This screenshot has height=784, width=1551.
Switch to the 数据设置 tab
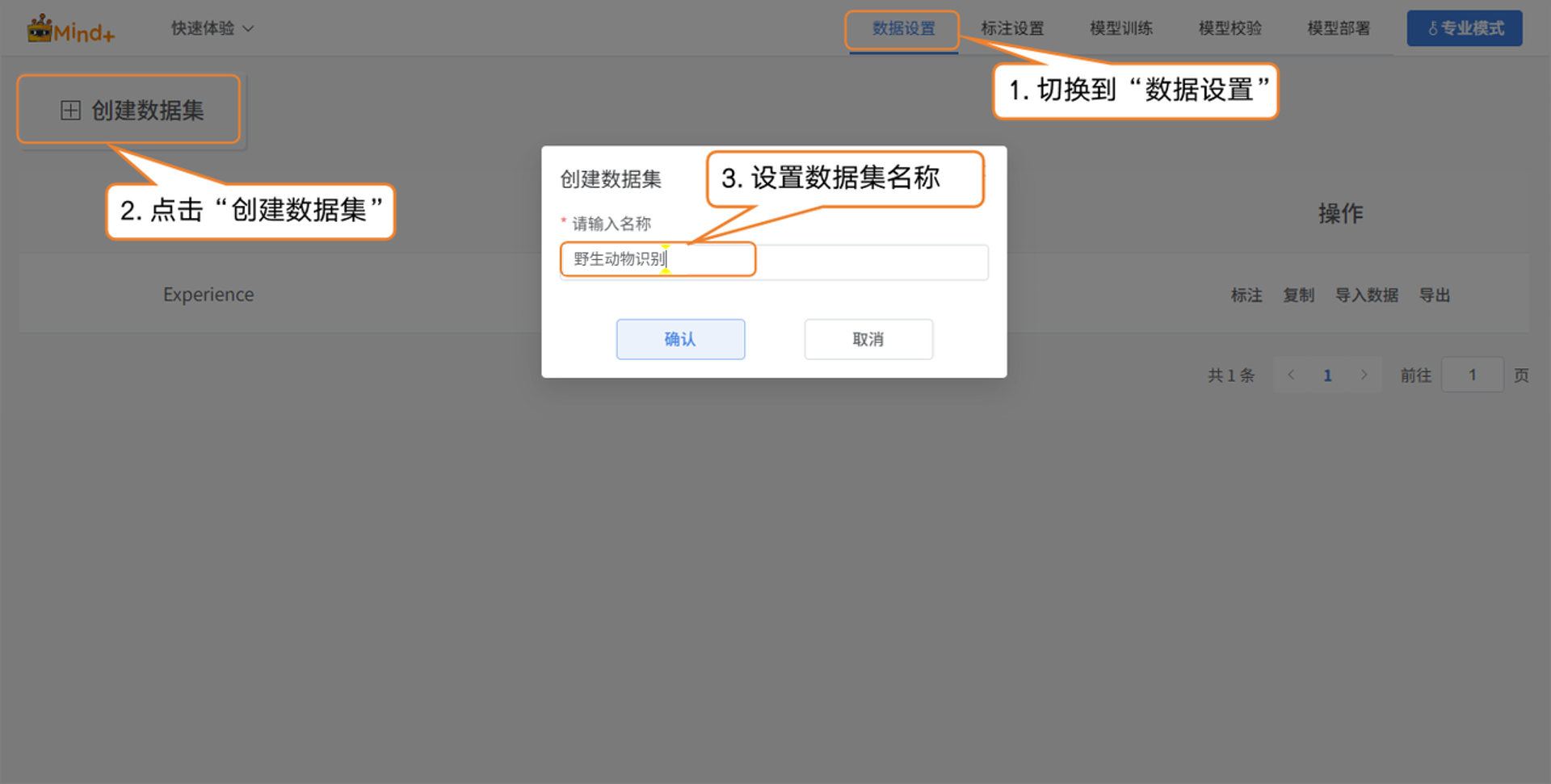[x=903, y=29]
